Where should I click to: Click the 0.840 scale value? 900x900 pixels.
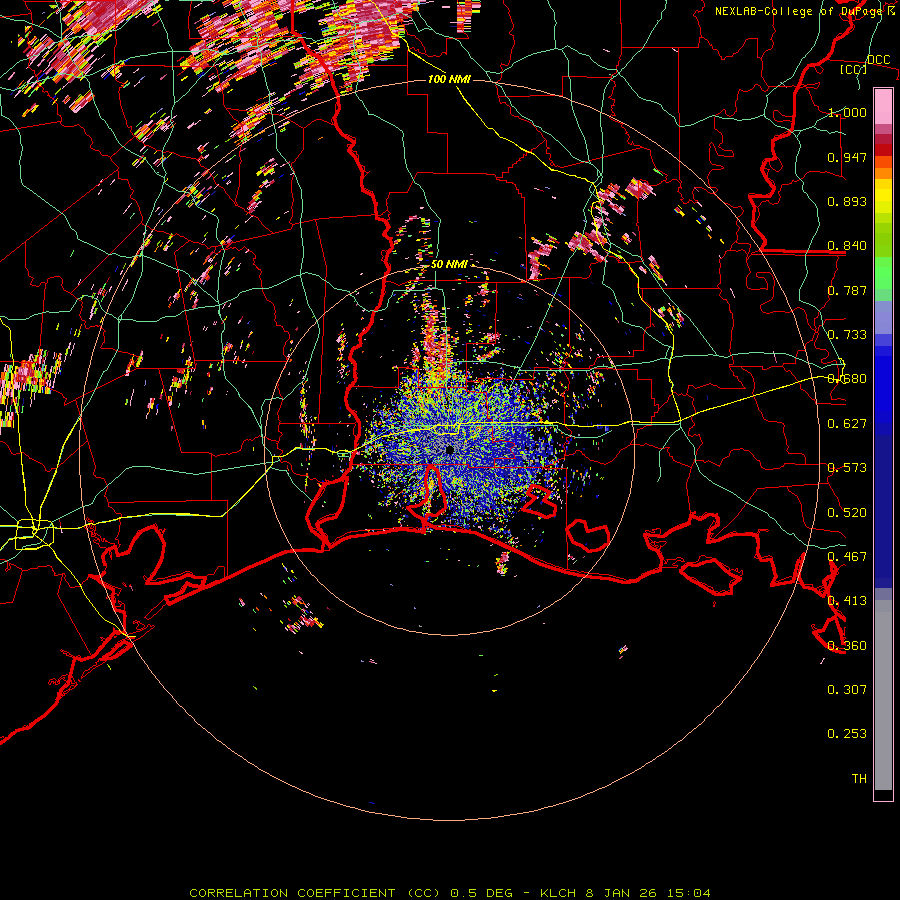coord(847,246)
